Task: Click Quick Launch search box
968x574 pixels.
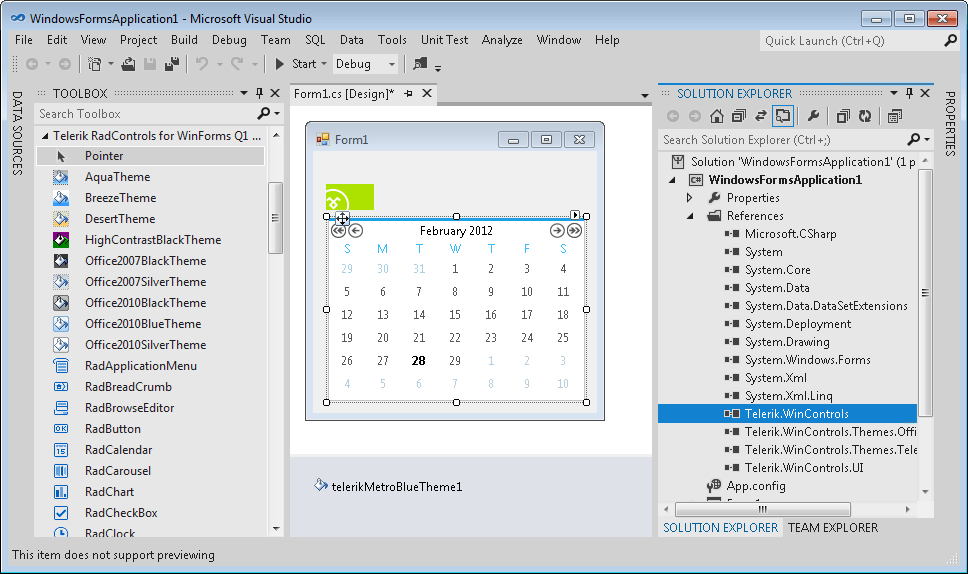Action: click(x=852, y=41)
